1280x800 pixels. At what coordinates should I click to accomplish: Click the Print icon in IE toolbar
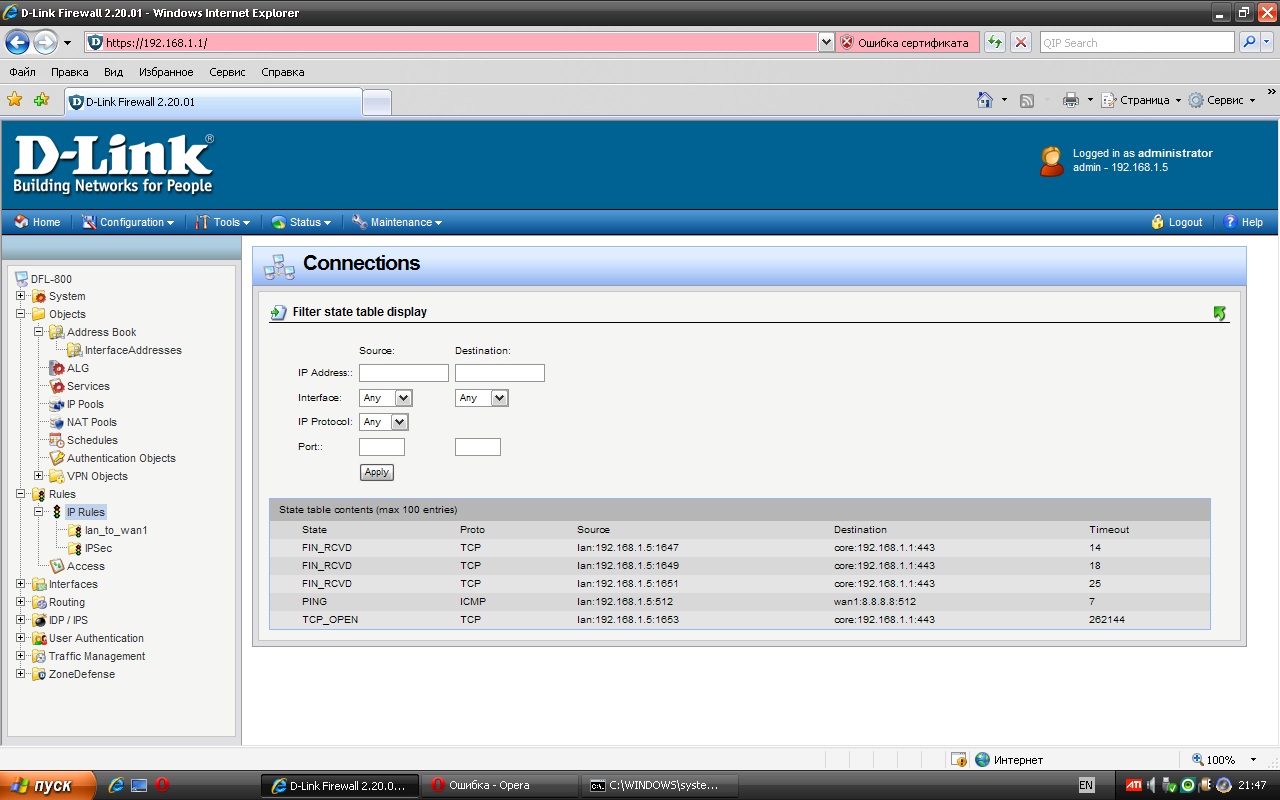click(1071, 100)
